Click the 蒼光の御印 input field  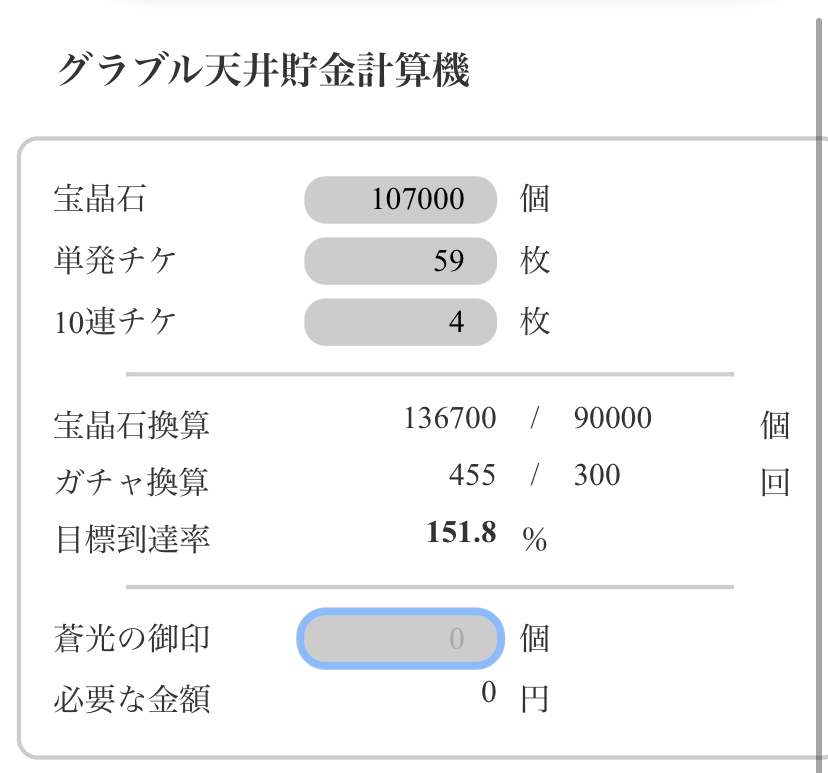point(399,638)
